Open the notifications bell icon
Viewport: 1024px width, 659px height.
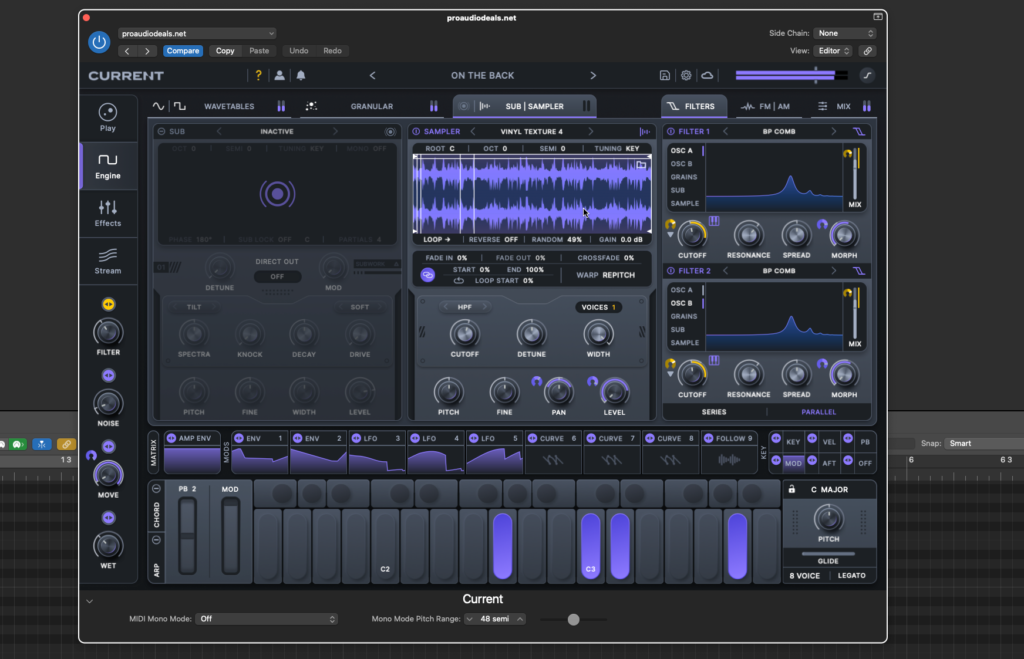(x=301, y=75)
